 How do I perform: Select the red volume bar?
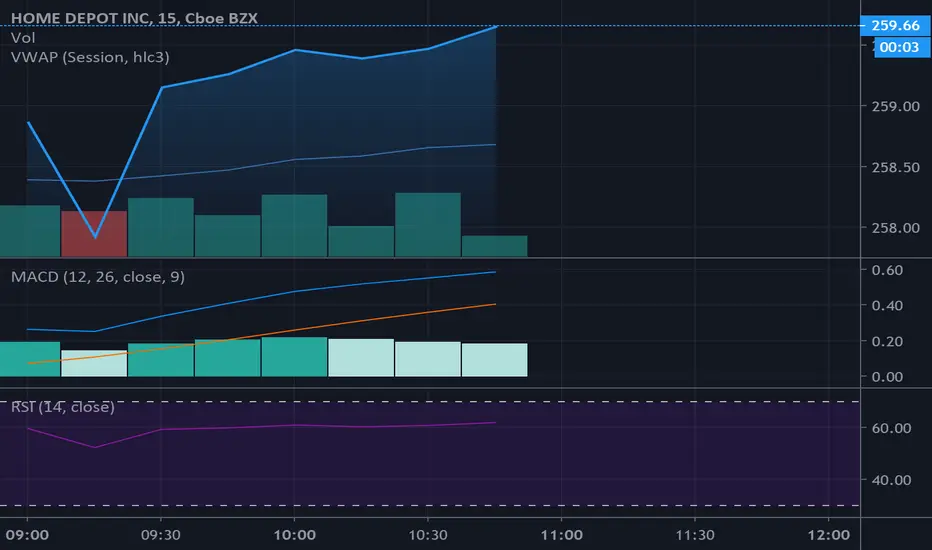click(x=94, y=234)
